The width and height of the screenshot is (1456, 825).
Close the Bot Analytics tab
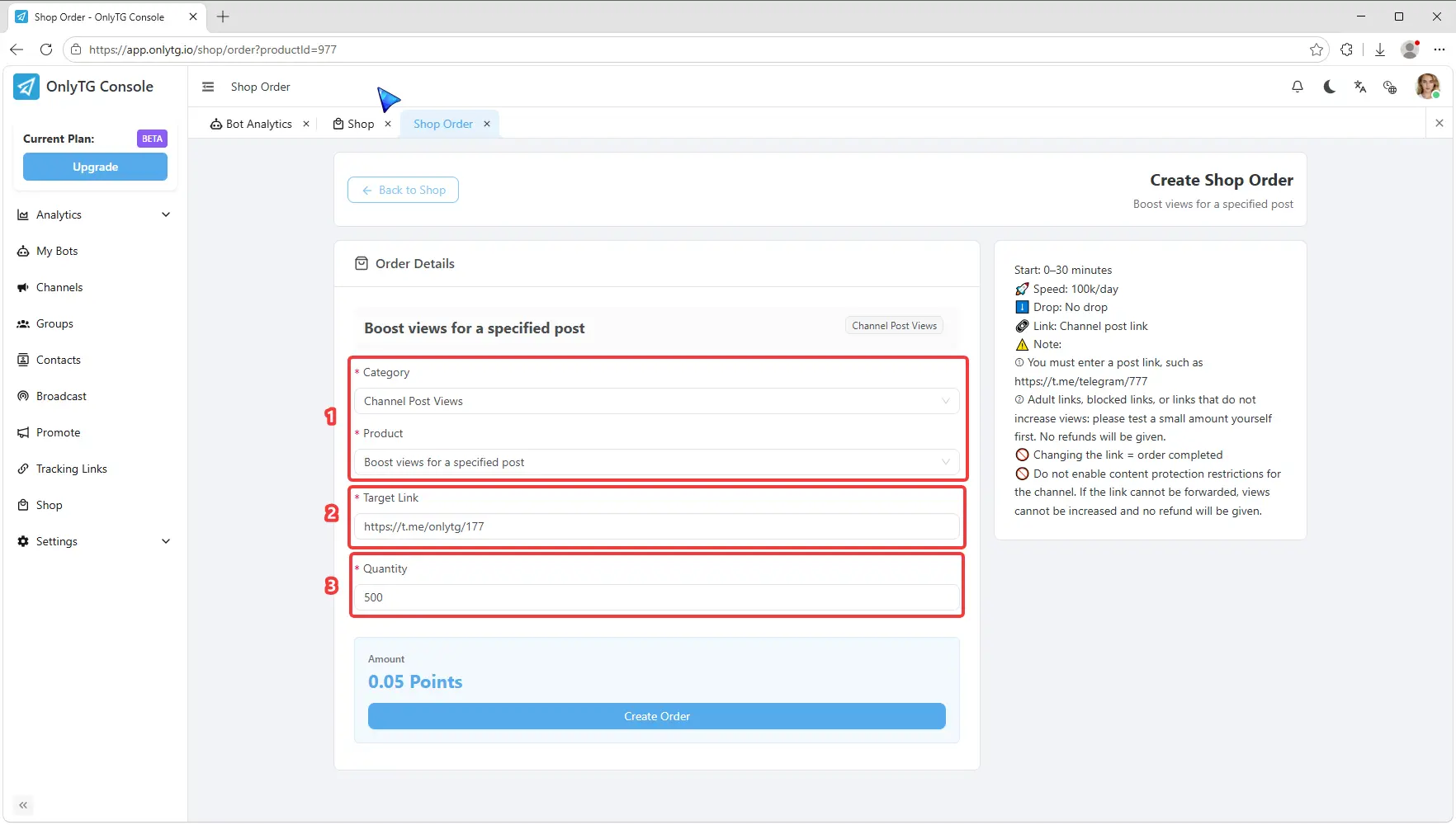coord(306,124)
